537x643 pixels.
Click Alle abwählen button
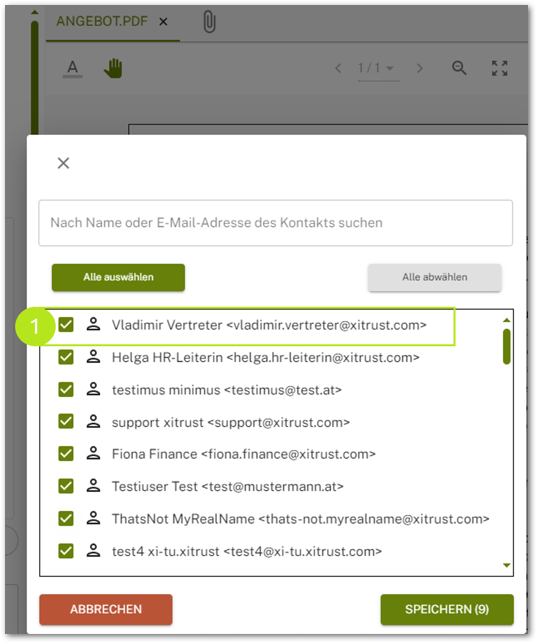(x=435, y=278)
